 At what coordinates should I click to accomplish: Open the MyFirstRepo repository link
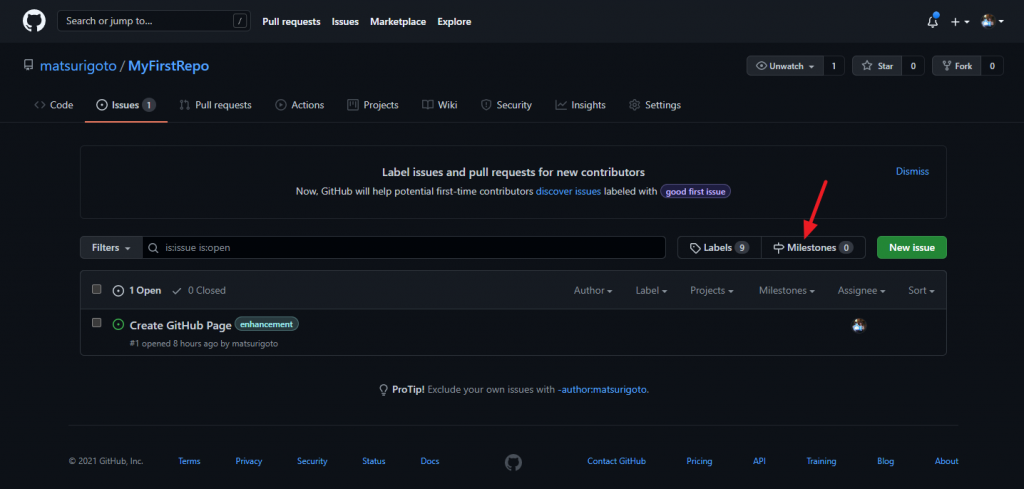(x=168, y=66)
